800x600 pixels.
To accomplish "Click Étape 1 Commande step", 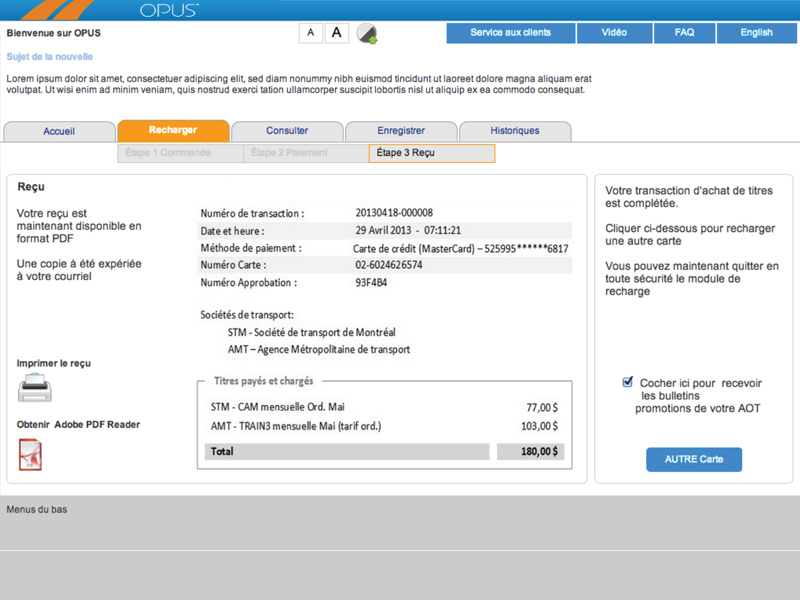I will [x=180, y=153].
